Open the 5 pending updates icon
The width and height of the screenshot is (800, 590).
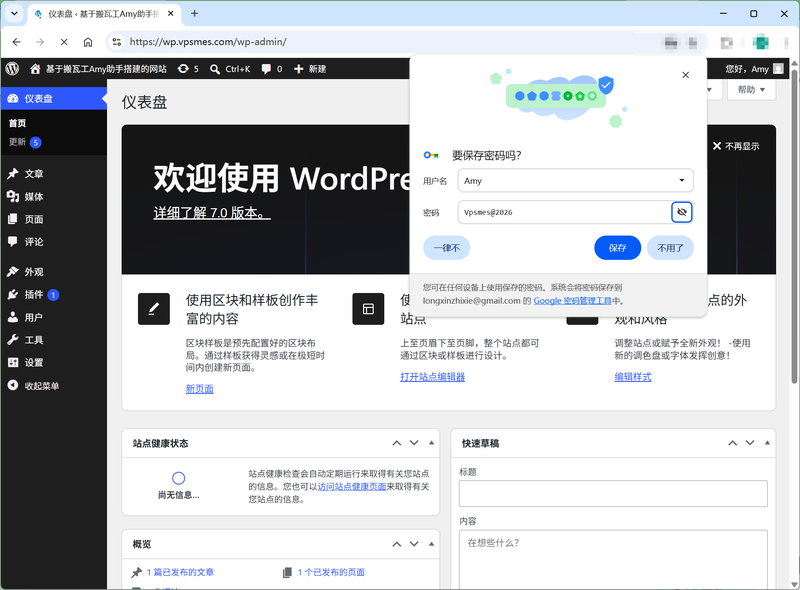(188, 69)
